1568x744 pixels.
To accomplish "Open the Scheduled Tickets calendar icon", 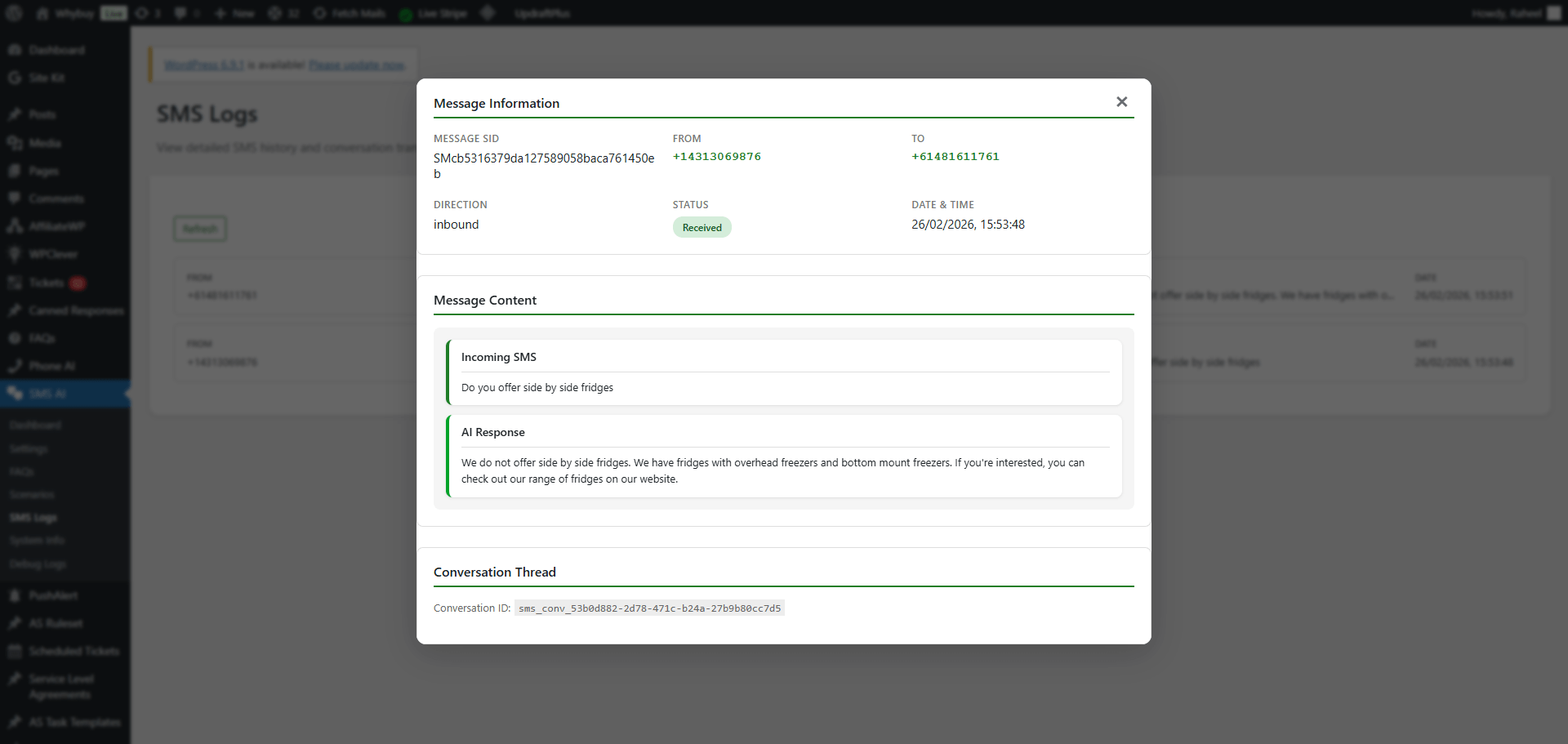I will point(15,651).
